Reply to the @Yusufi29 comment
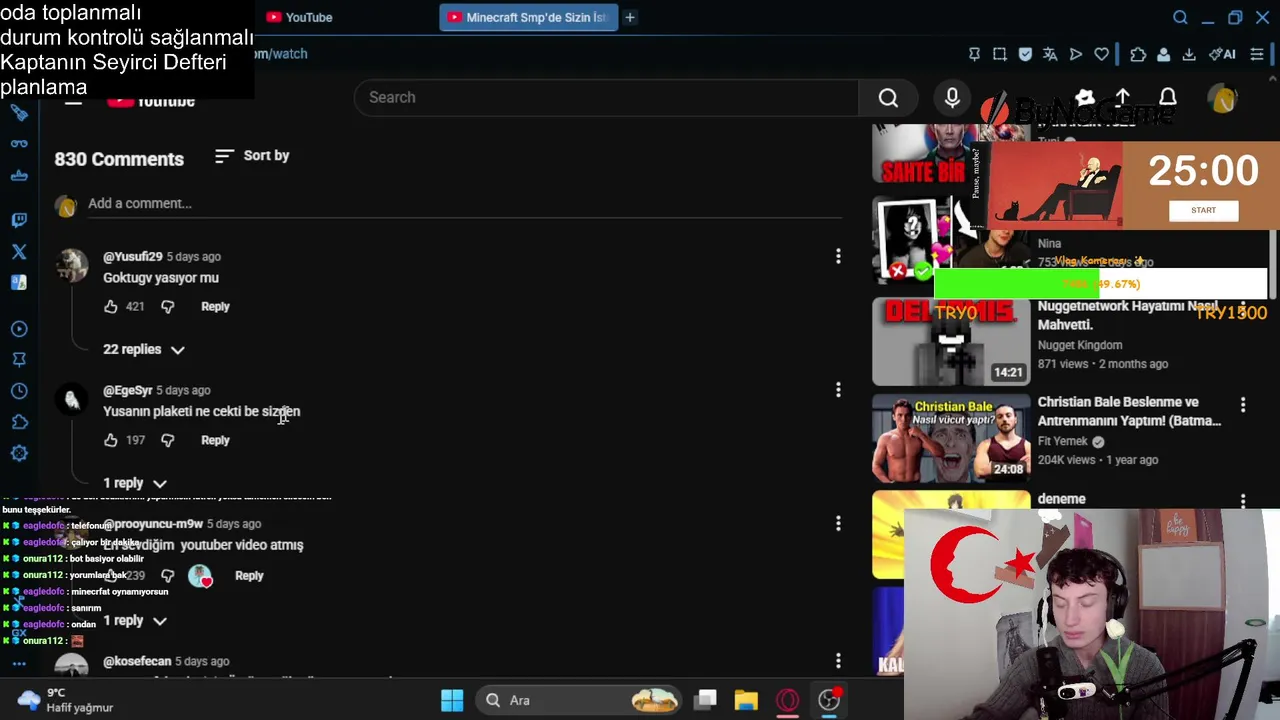Screen dimensions: 1280x720 point(215,307)
